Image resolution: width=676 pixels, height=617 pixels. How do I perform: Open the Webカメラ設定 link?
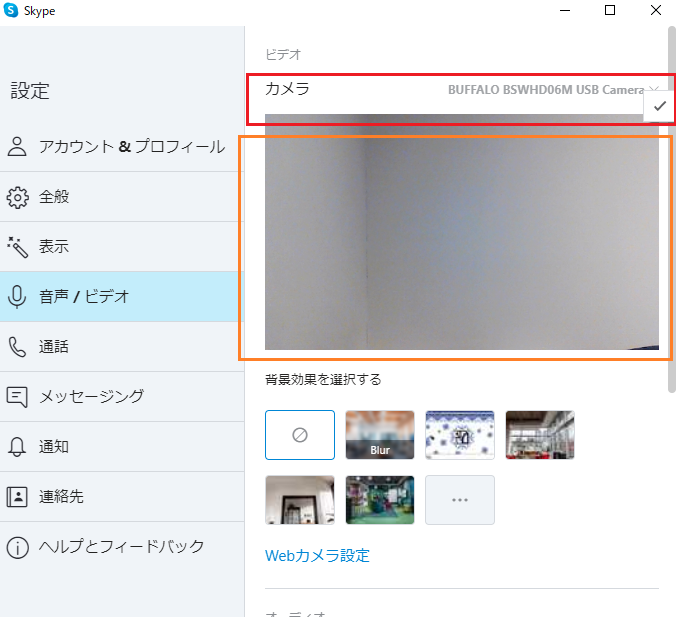click(317, 555)
